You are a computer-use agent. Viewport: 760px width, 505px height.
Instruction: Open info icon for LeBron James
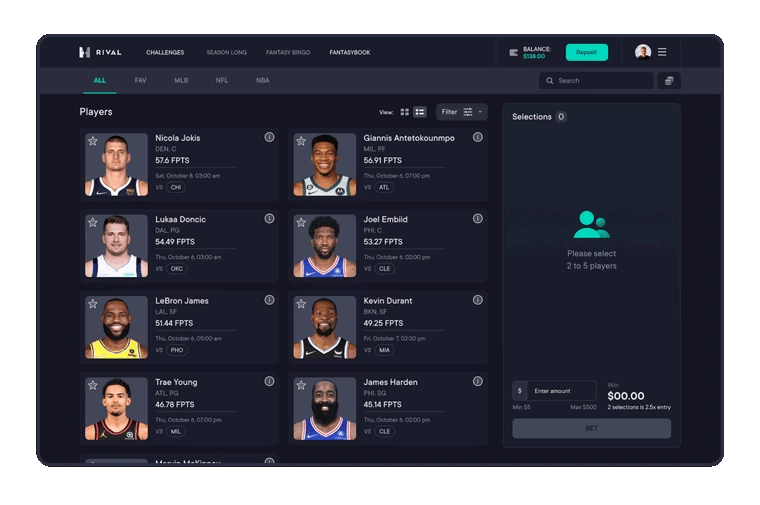(269, 300)
